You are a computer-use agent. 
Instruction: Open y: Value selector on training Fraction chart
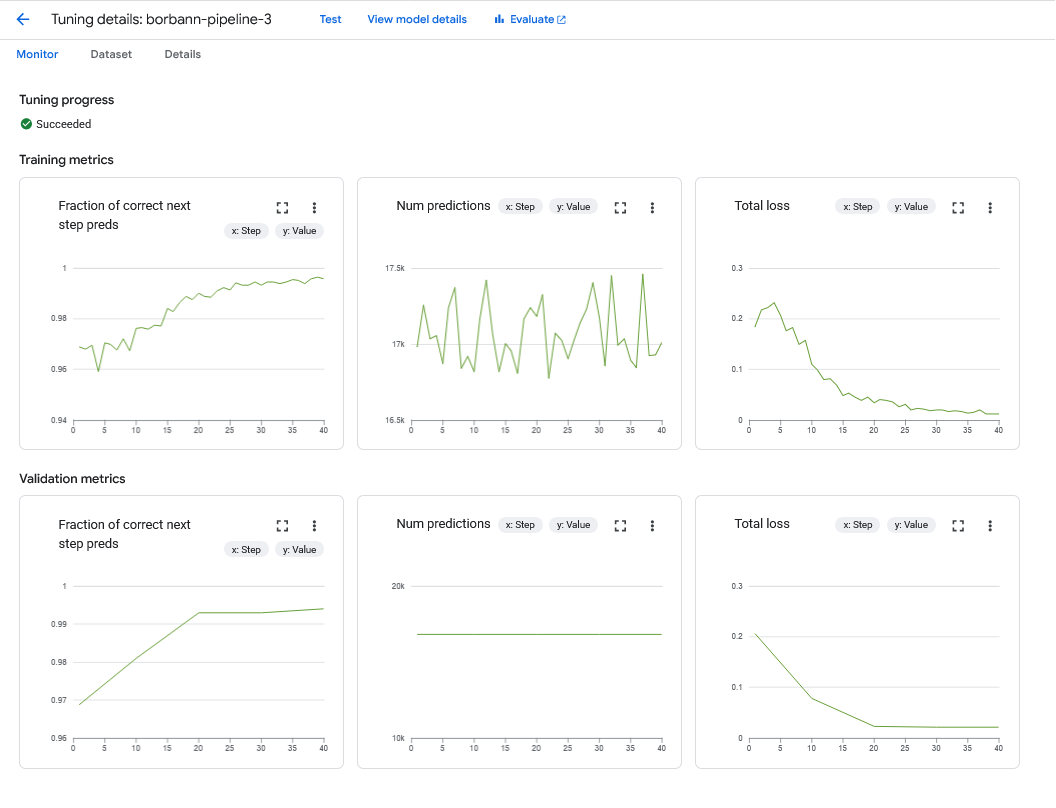click(299, 230)
